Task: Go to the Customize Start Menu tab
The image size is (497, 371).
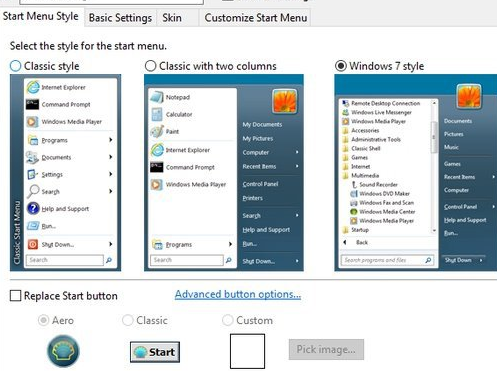Action: click(x=256, y=18)
